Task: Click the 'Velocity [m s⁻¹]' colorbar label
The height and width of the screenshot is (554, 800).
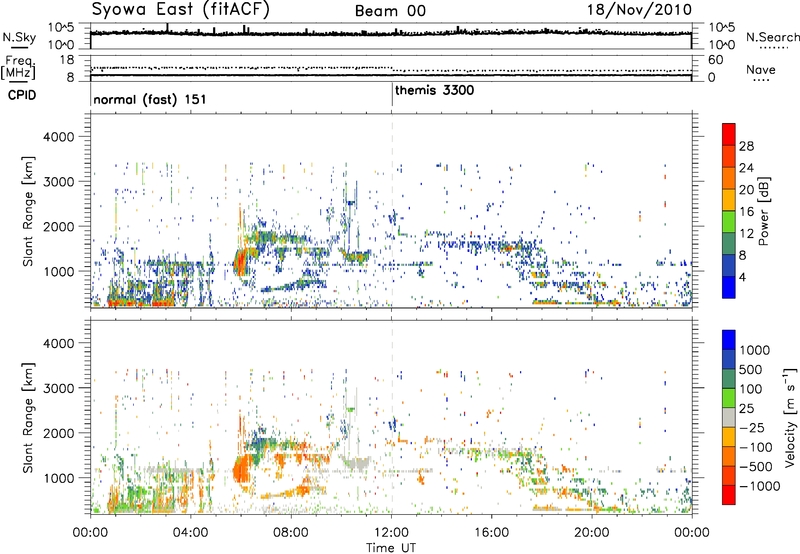Action: pos(790,417)
